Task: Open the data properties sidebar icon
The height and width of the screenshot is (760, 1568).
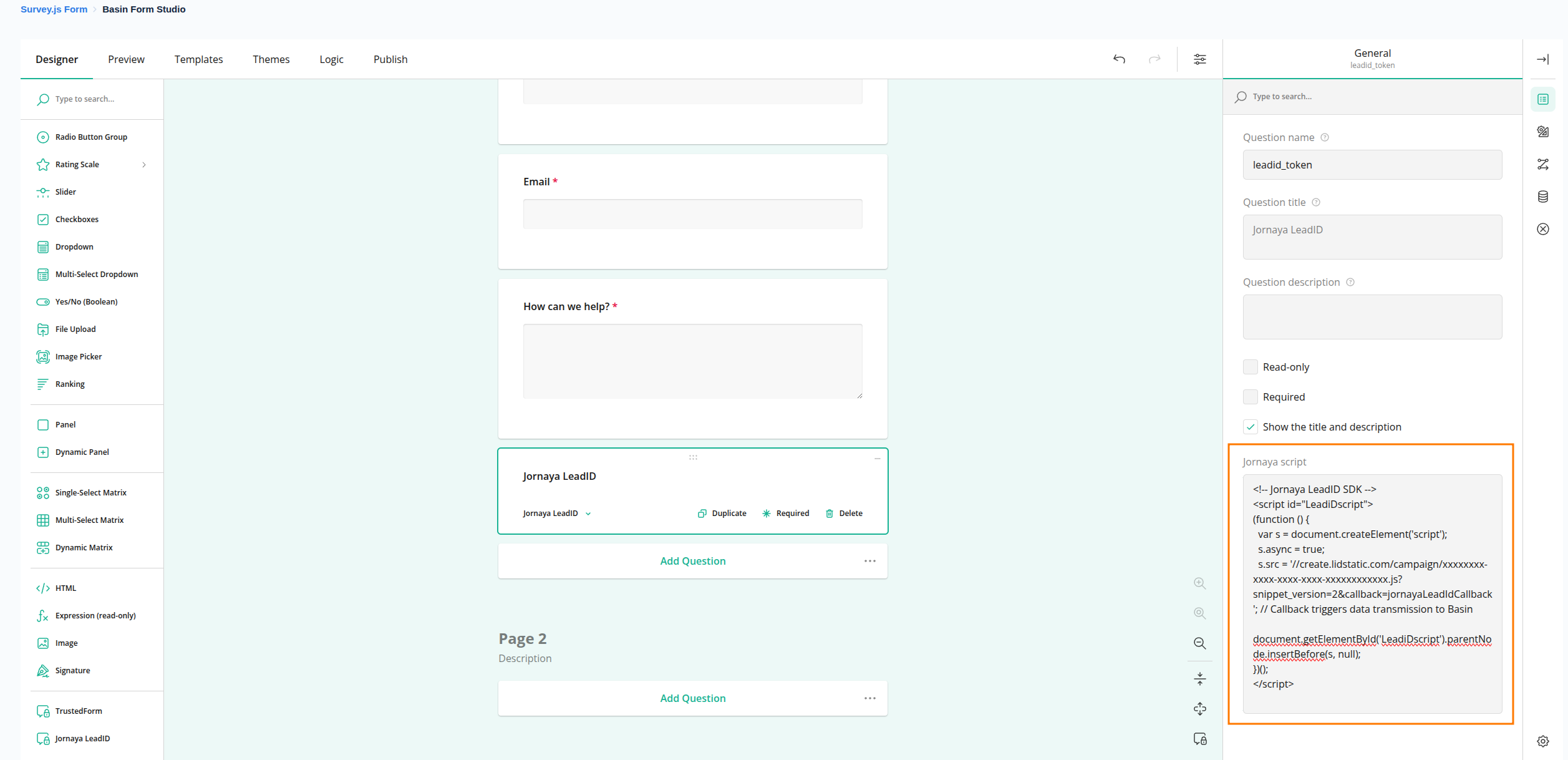Action: pos(1542,197)
